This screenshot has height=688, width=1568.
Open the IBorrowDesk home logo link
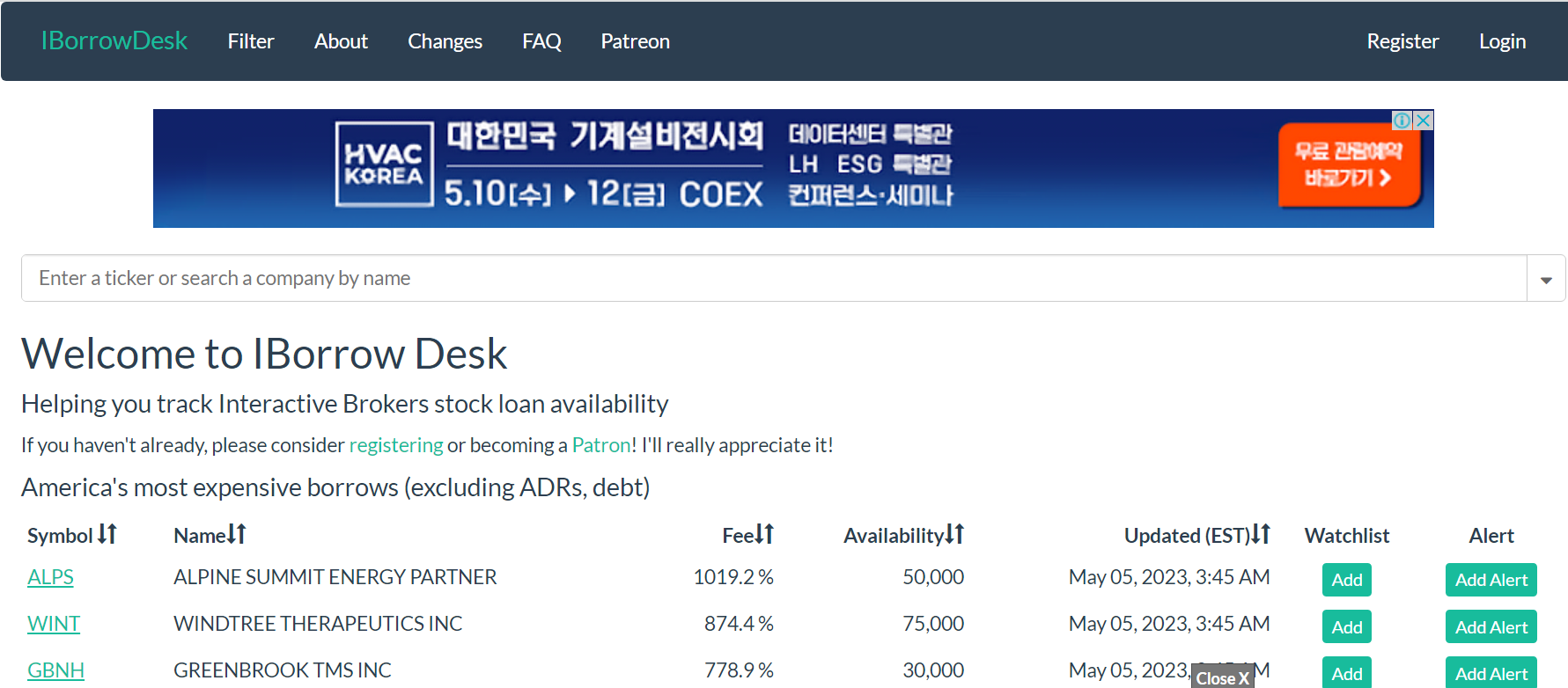114,40
